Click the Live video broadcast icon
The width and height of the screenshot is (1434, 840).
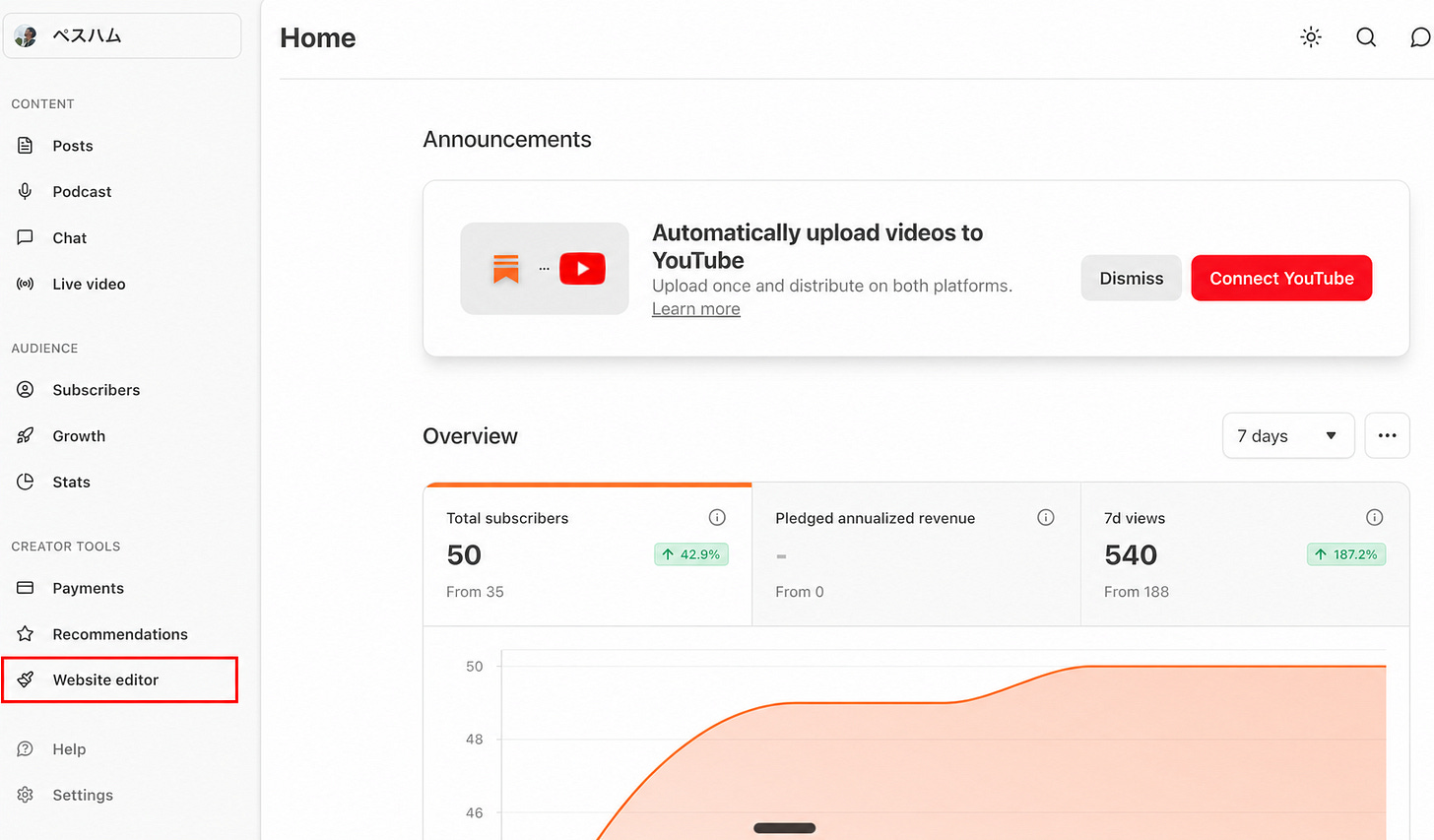tap(26, 284)
